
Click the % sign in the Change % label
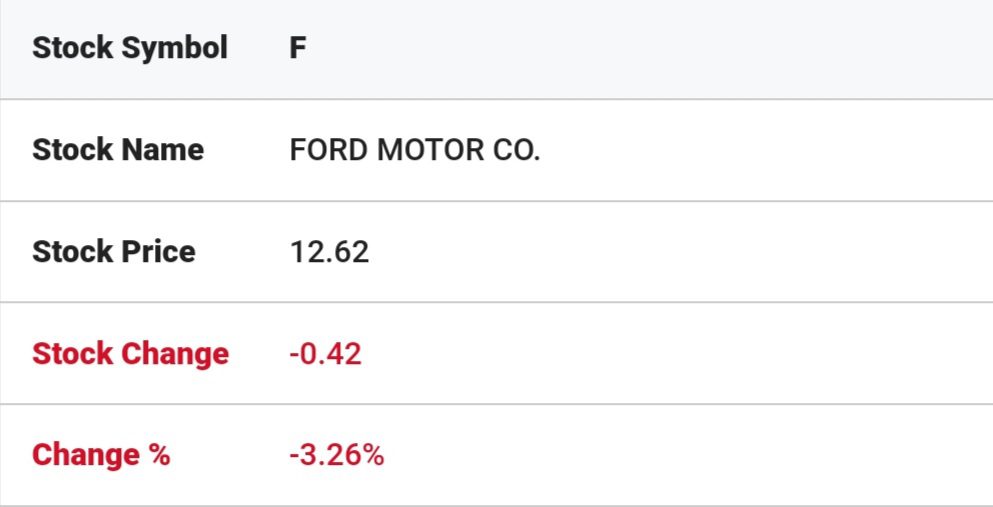pos(158,455)
